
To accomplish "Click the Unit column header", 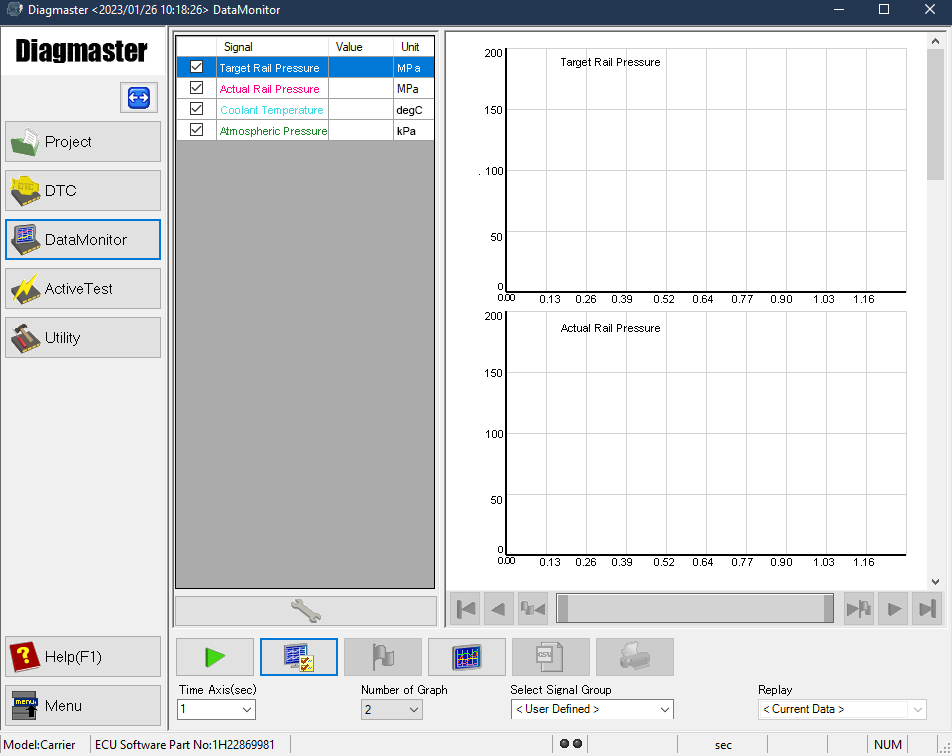I will point(413,47).
